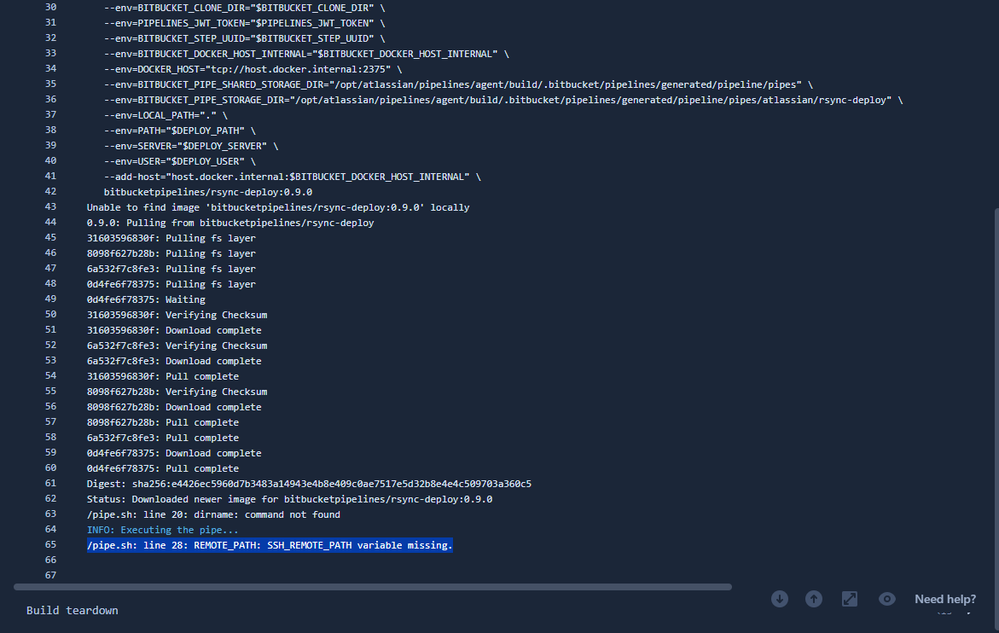The width and height of the screenshot is (999, 633).
Task: Click line number 63
Action: coord(50,514)
